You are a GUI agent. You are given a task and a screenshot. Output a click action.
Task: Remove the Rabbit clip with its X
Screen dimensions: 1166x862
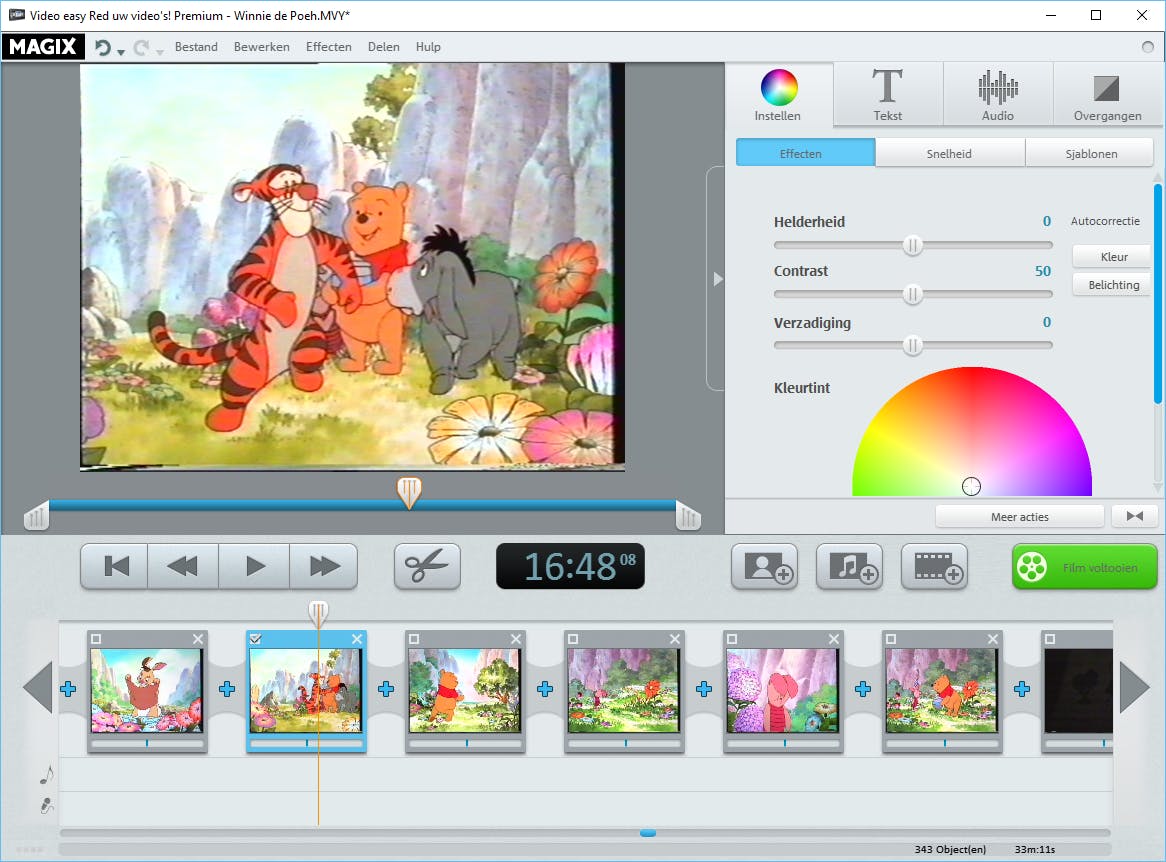tap(198, 639)
